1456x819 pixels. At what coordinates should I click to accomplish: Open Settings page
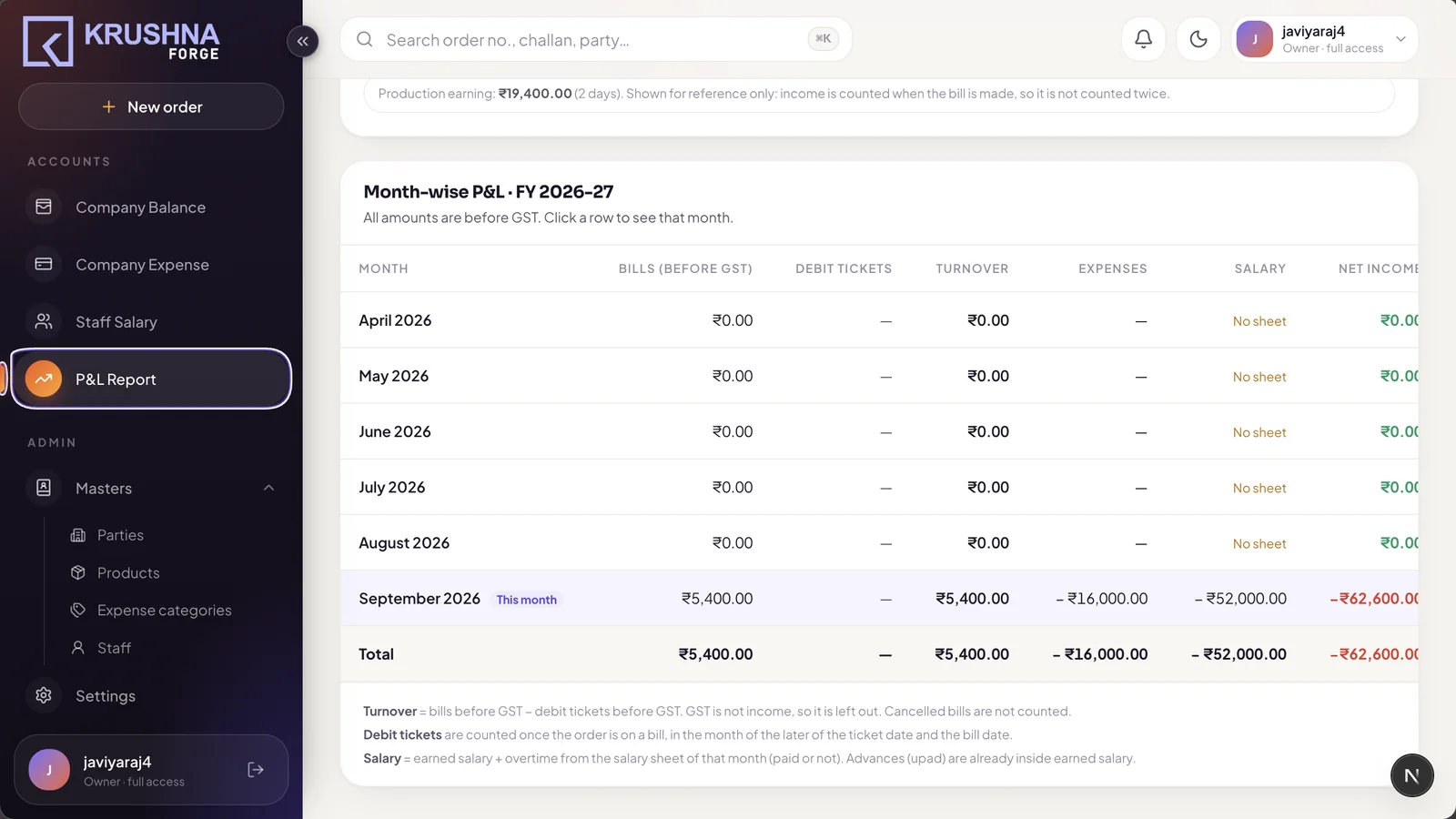click(x=151, y=696)
